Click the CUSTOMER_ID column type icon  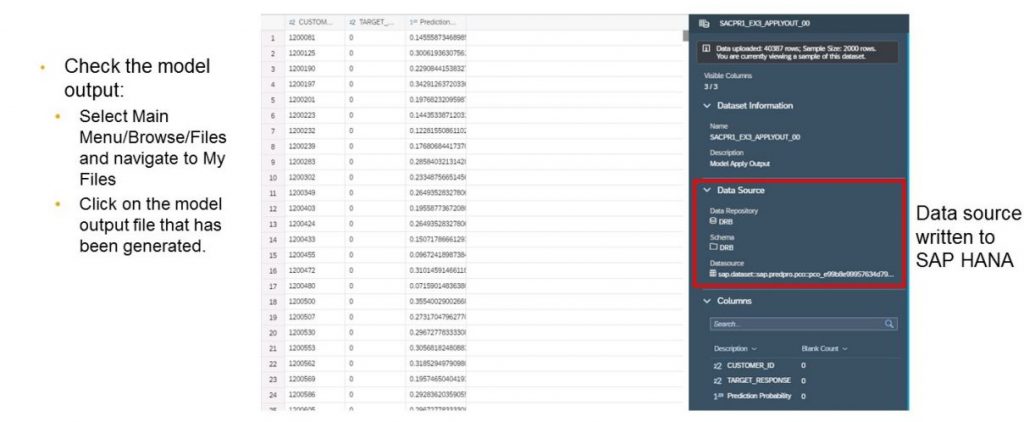point(717,366)
